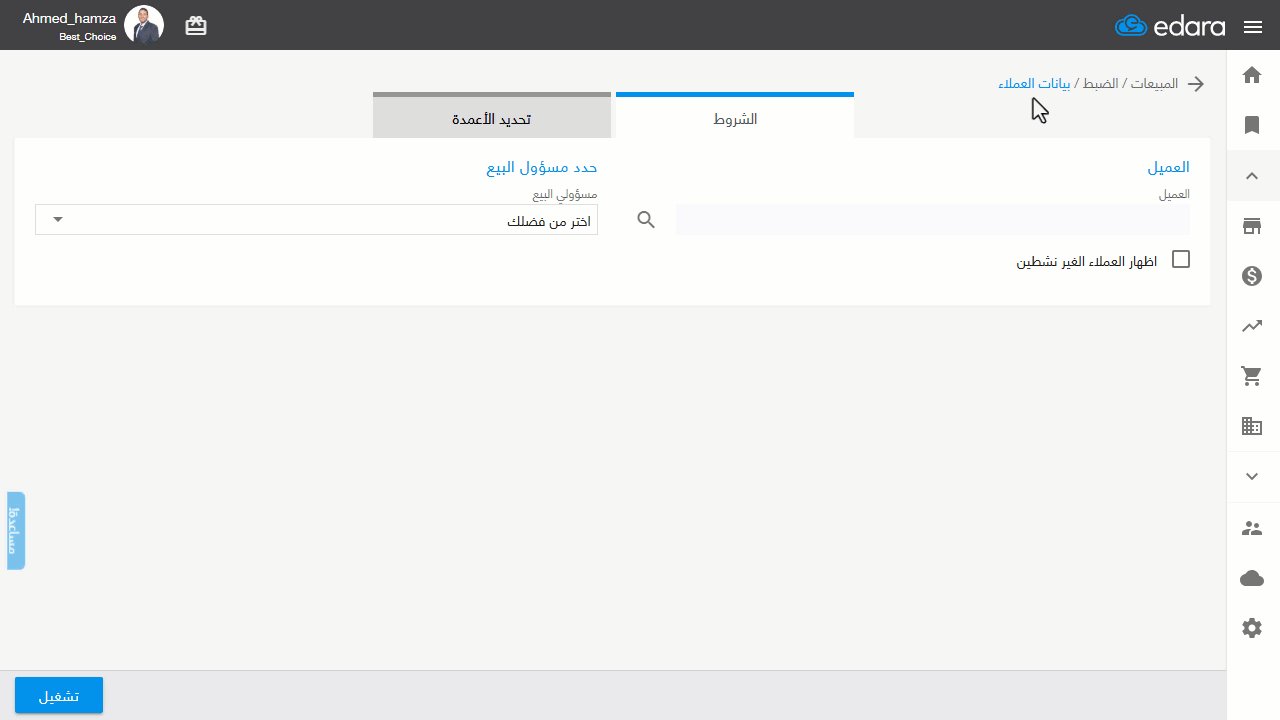The height and width of the screenshot is (720, 1280).
Task: Open the settings gear sidebar icon
Action: point(1252,628)
